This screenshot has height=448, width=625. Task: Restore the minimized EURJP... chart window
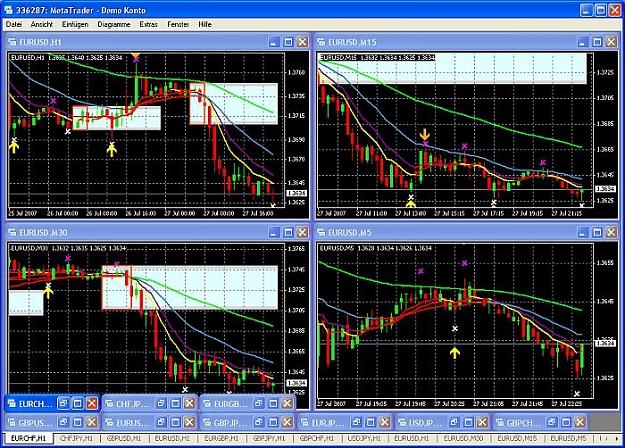click(x=356, y=422)
